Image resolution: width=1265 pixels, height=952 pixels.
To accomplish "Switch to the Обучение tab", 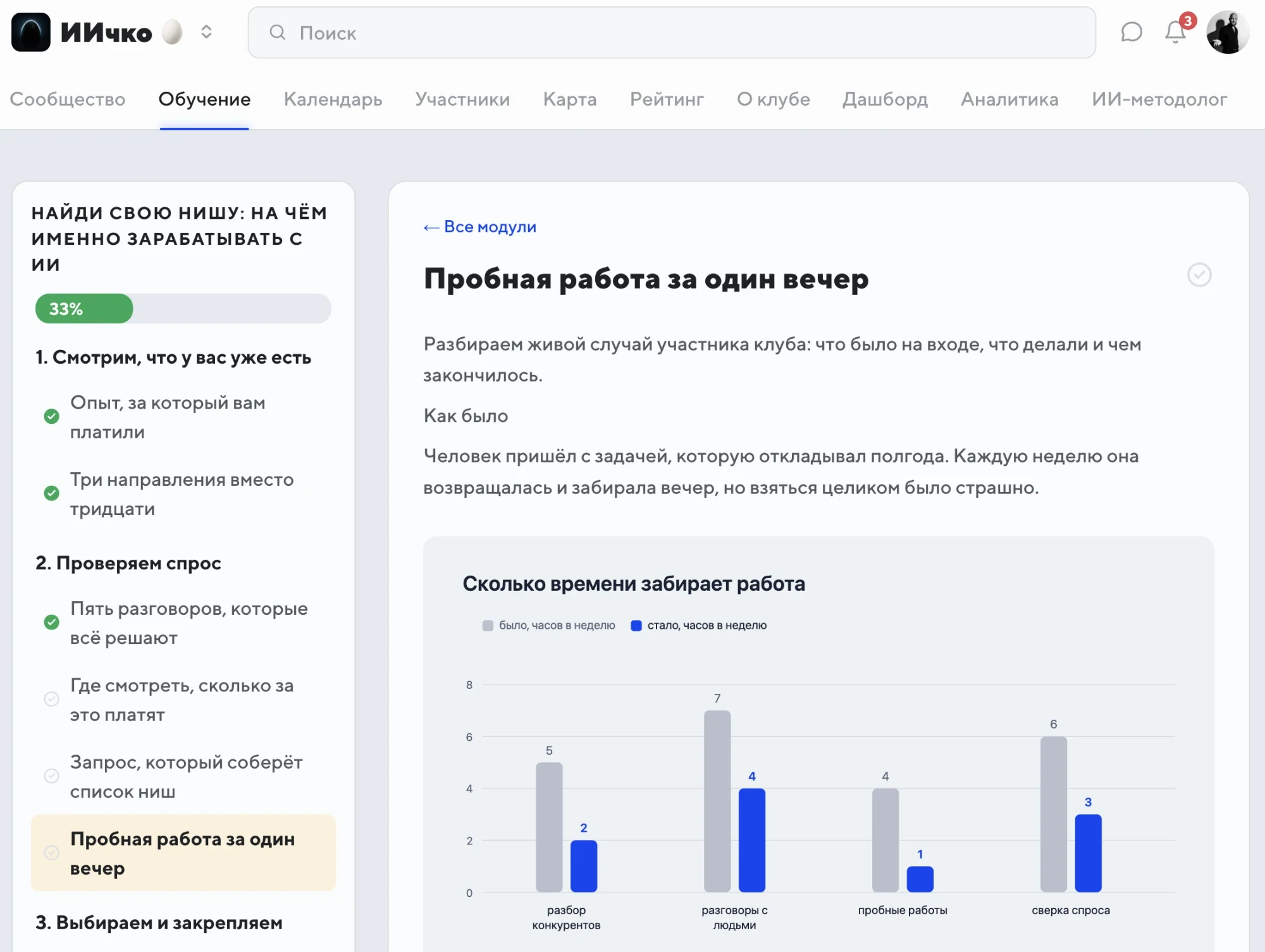I will (x=204, y=99).
